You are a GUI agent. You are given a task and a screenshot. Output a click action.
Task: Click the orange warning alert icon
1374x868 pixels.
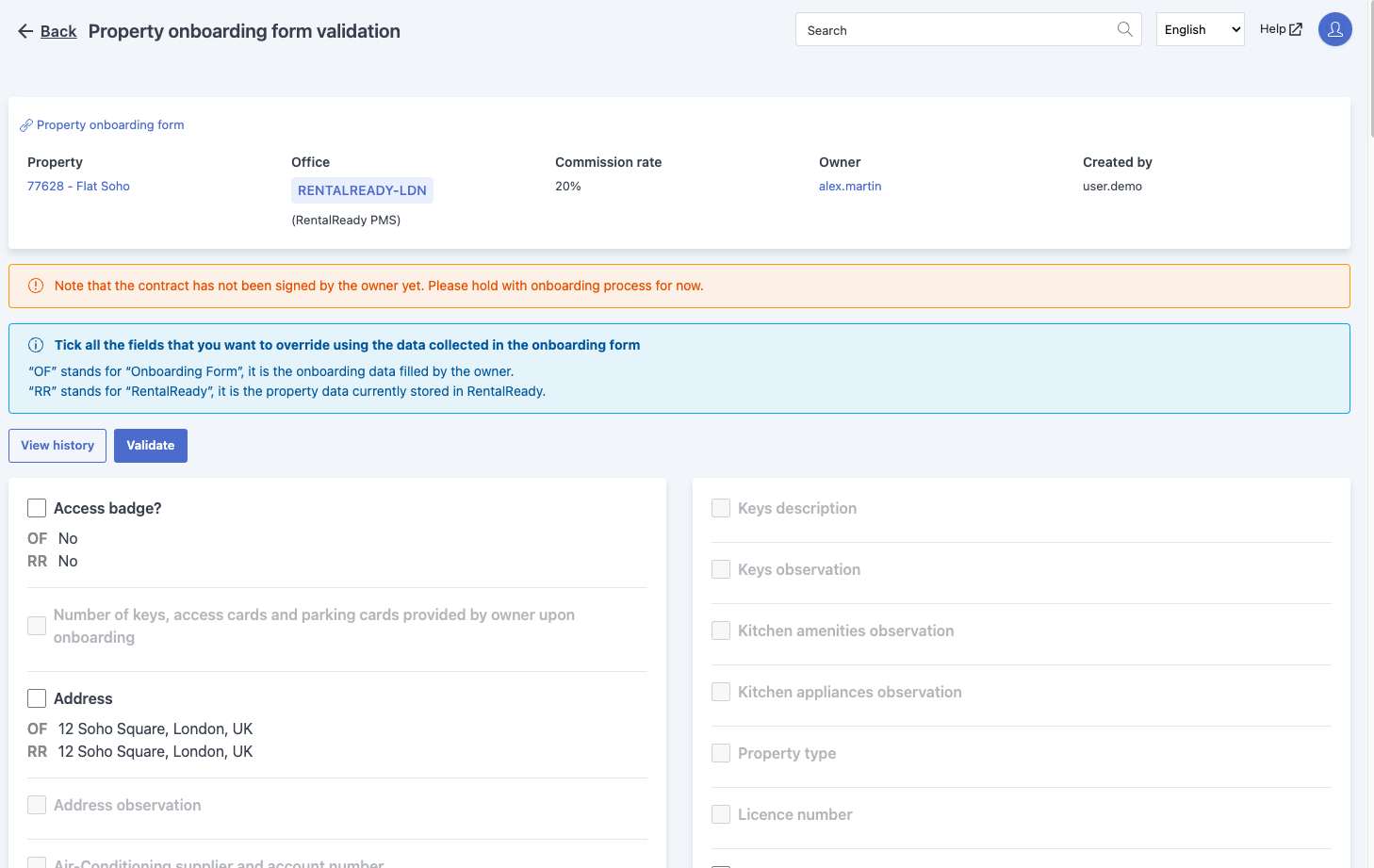pos(36,286)
